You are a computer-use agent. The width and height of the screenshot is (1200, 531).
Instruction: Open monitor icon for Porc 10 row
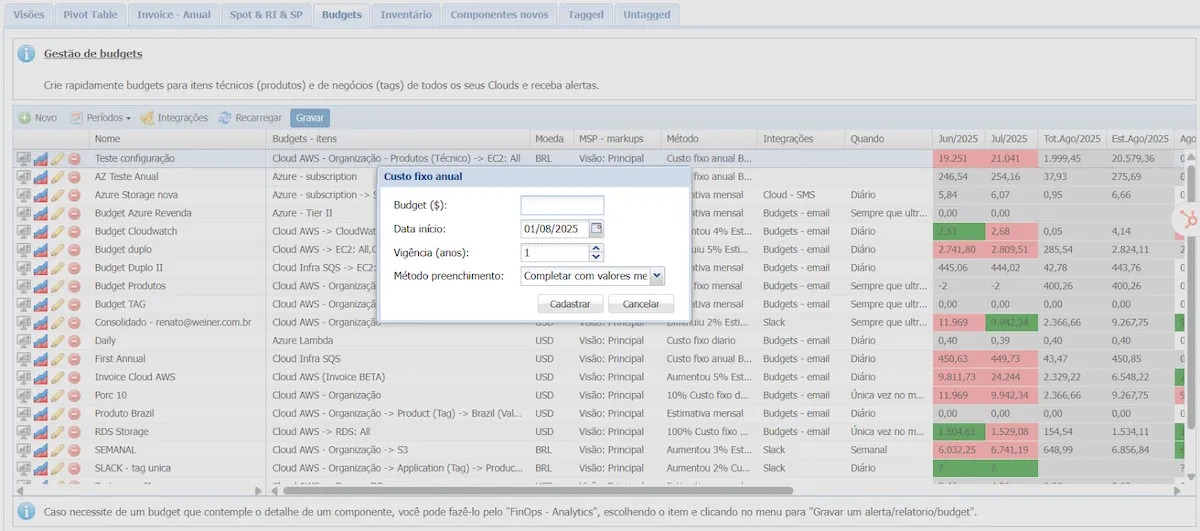pyautogui.click(x=24, y=395)
